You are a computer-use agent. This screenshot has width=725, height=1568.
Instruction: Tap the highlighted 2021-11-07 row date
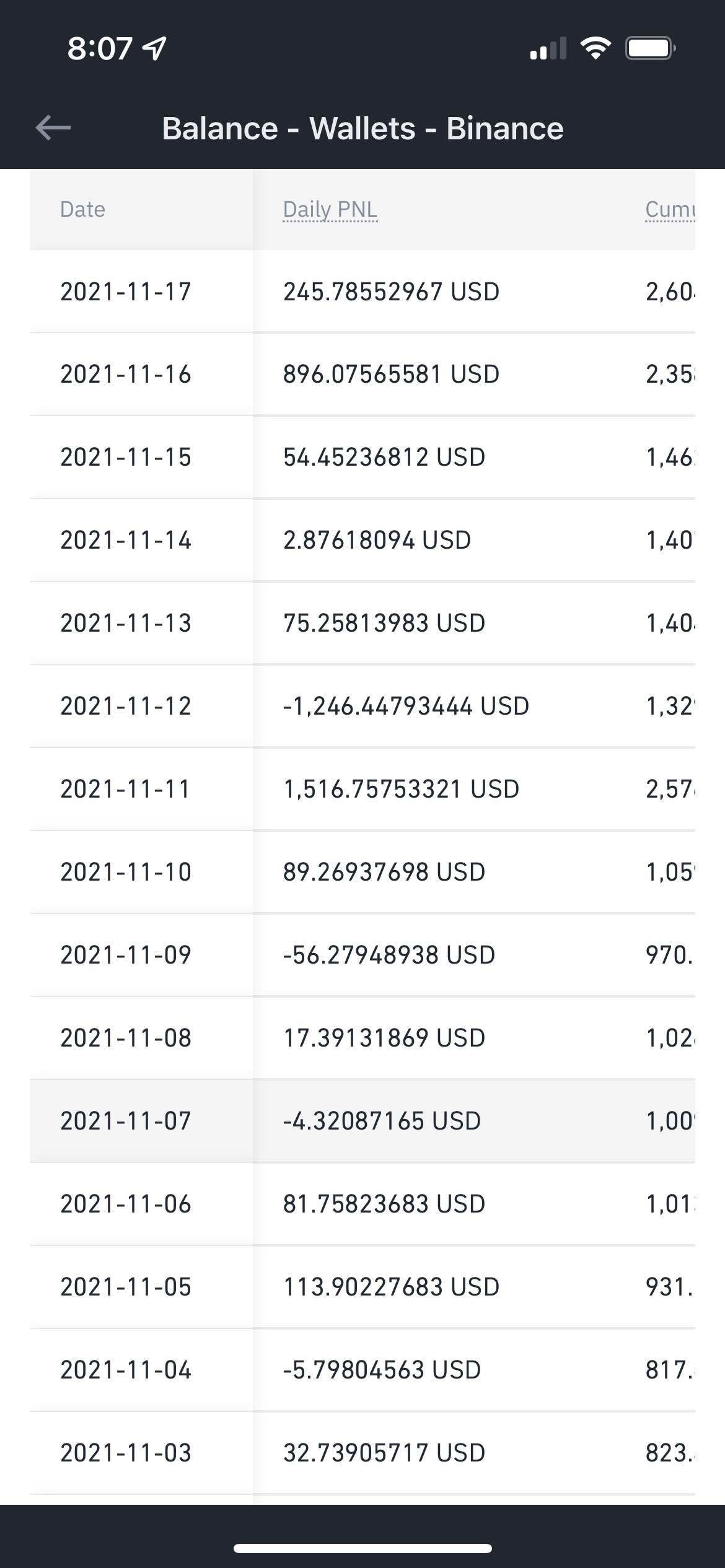[126, 1121]
